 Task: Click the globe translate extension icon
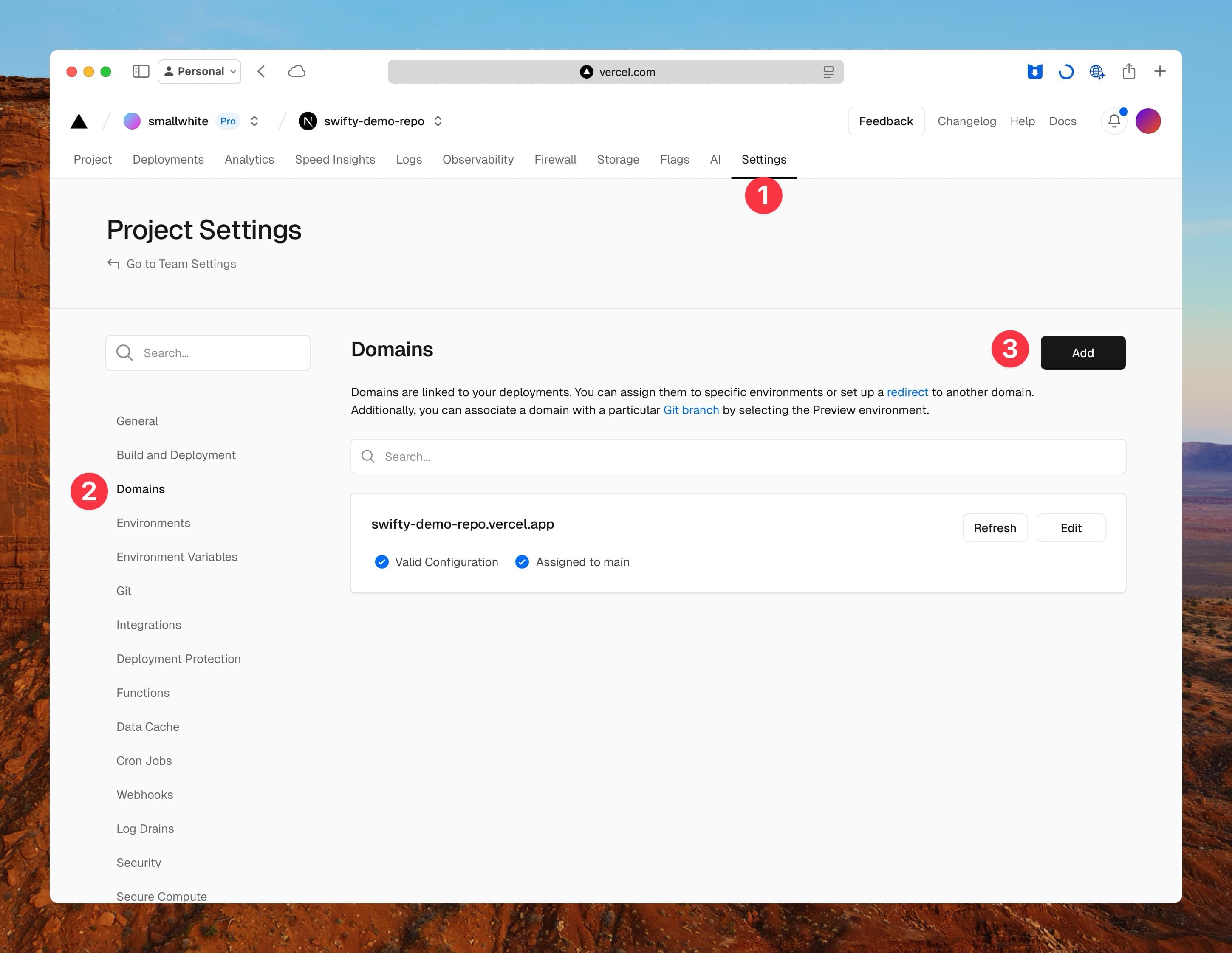tap(1097, 72)
